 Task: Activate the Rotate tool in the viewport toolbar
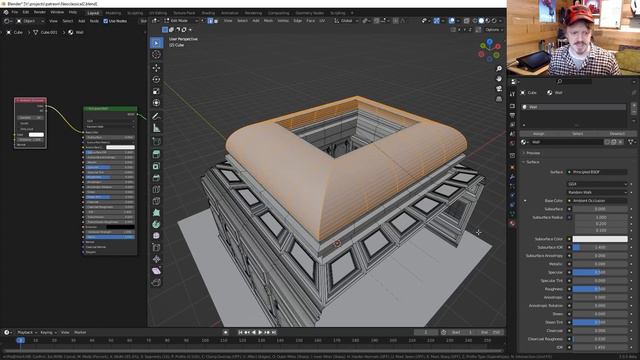point(156,80)
